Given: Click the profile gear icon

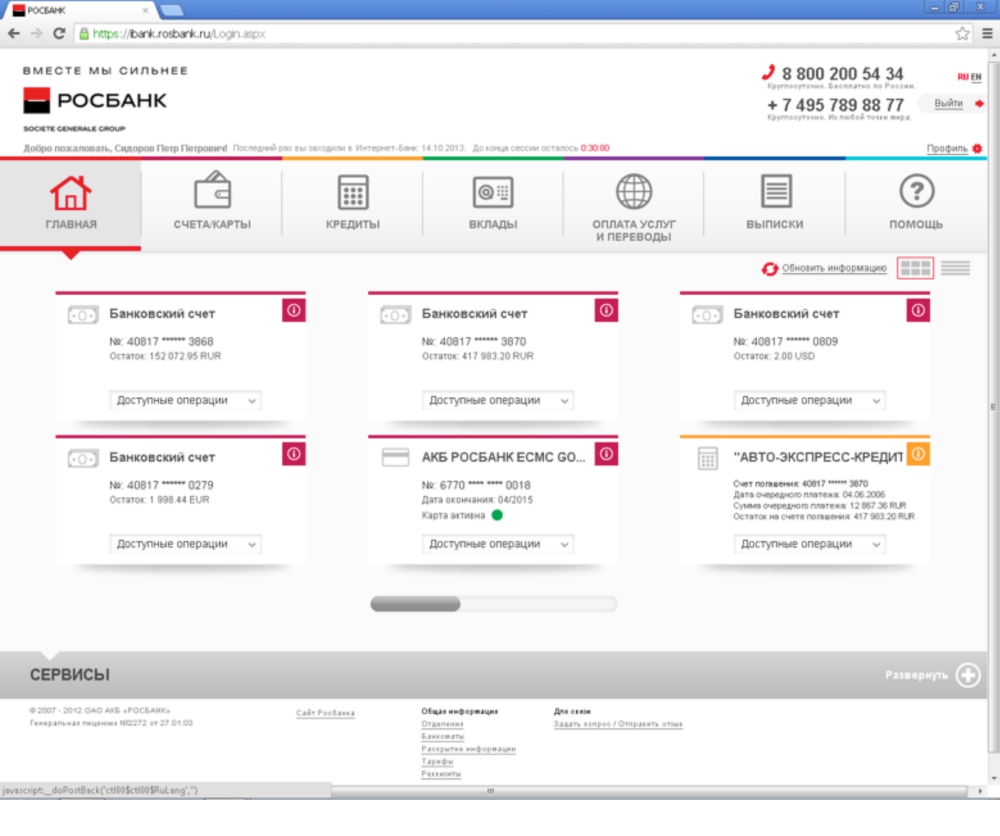Looking at the screenshot, I should tap(977, 149).
